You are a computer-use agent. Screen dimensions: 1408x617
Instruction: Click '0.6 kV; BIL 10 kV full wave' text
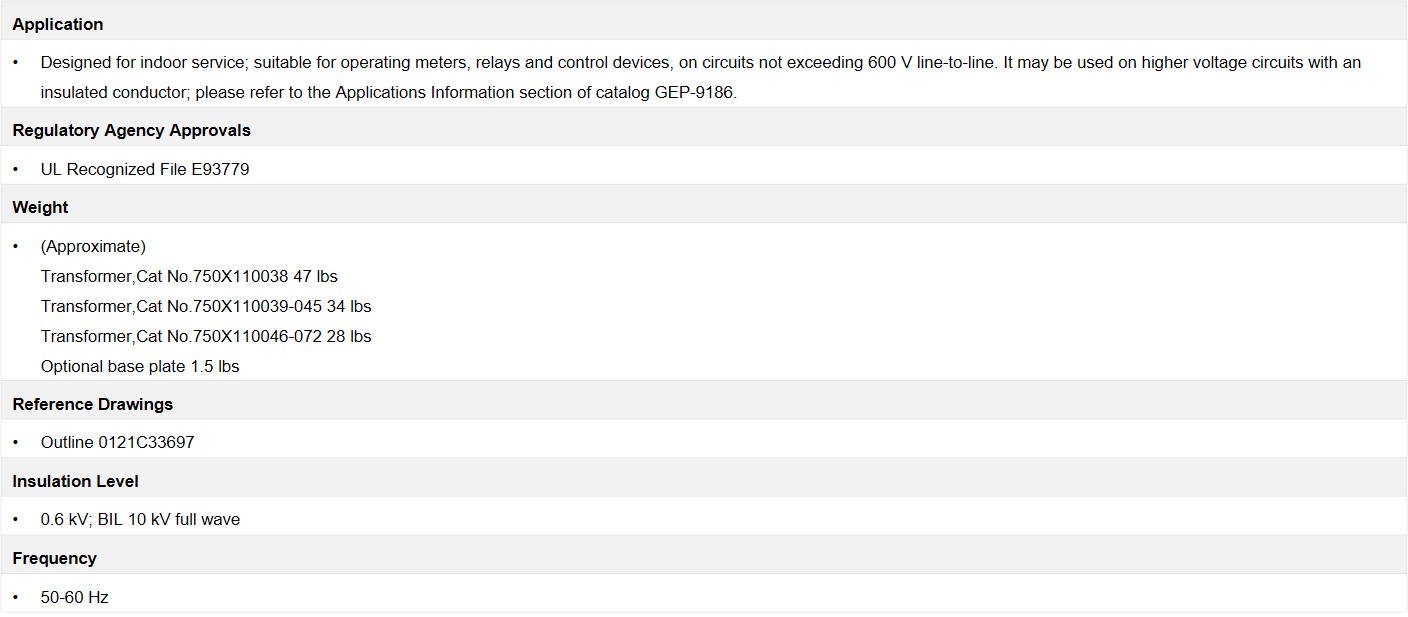click(x=140, y=519)
